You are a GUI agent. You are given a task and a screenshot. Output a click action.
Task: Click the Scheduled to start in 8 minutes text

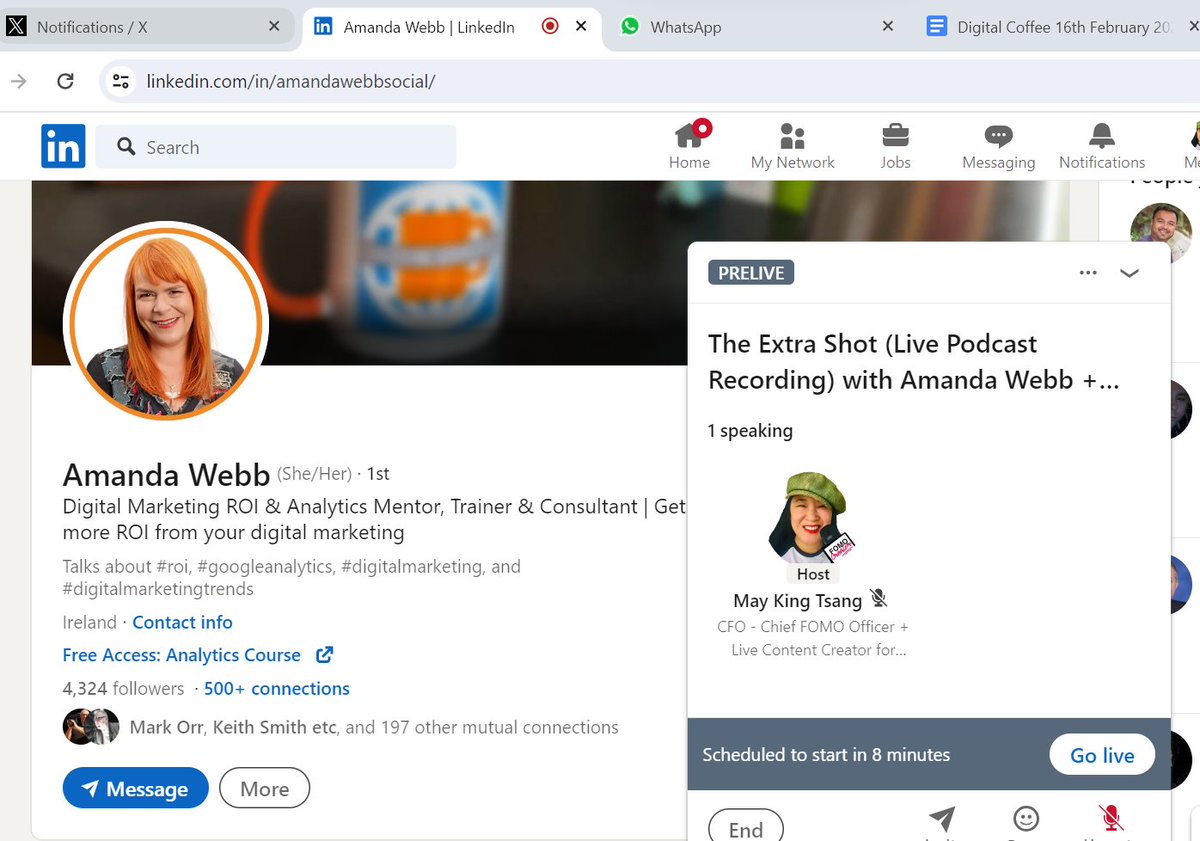(826, 755)
